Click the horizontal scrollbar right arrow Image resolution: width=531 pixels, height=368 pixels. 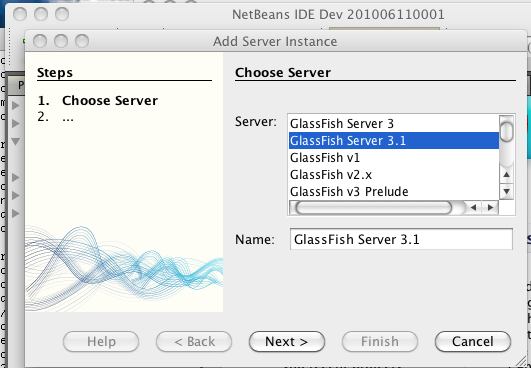(490, 208)
